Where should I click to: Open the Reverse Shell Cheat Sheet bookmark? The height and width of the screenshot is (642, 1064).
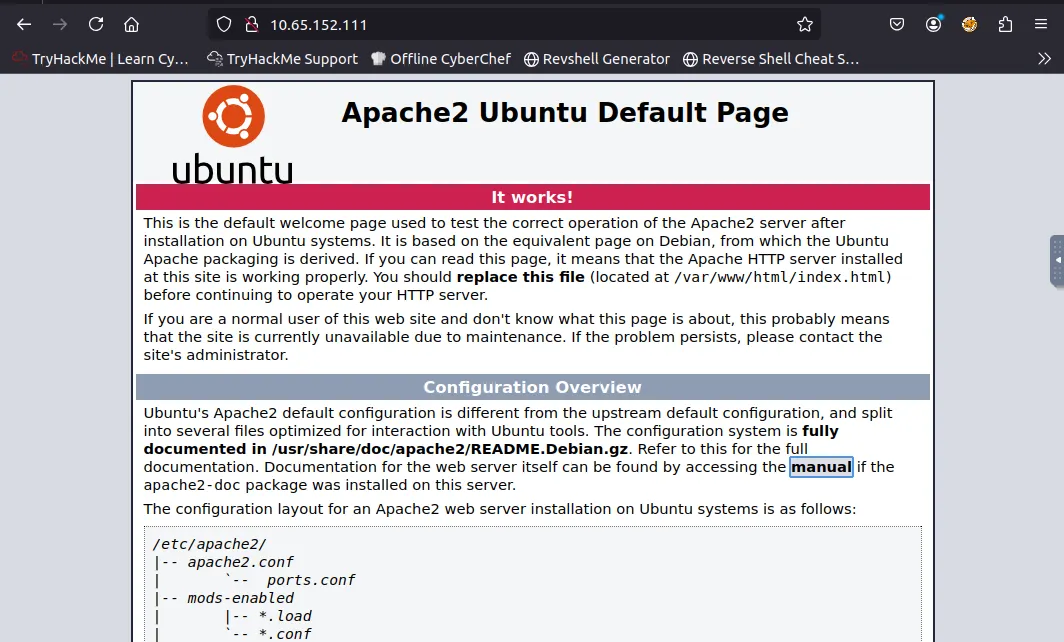tap(770, 59)
